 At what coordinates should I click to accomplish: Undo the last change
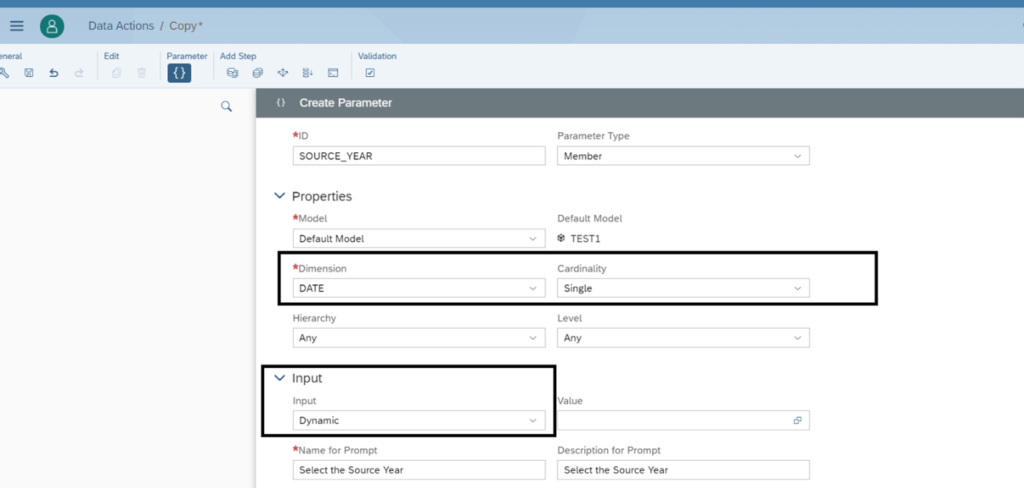pyautogui.click(x=54, y=73)
